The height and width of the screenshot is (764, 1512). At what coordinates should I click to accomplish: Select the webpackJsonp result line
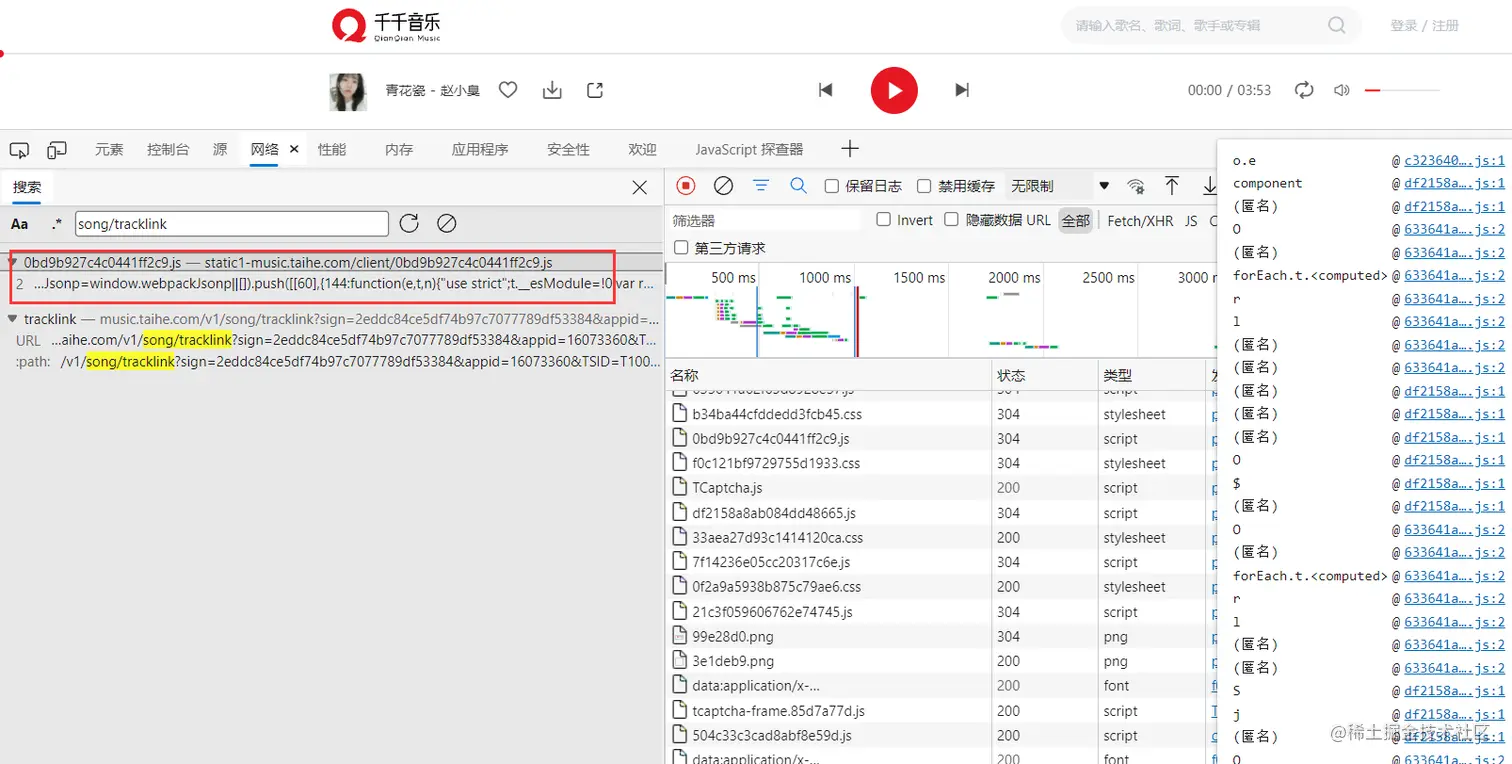334,283
